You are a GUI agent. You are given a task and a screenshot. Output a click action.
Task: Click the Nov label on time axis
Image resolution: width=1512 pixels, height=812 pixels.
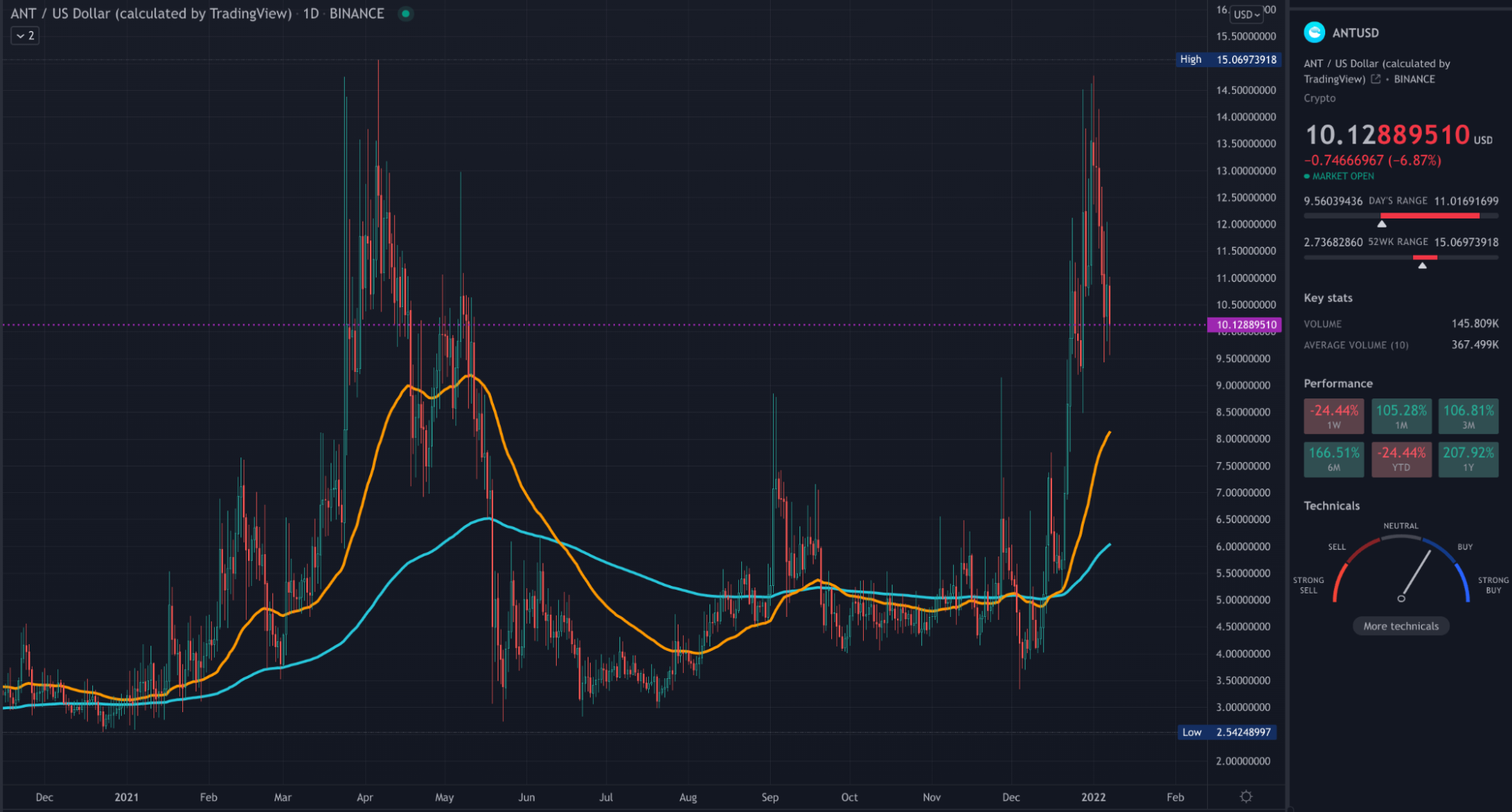coord(931,797)
